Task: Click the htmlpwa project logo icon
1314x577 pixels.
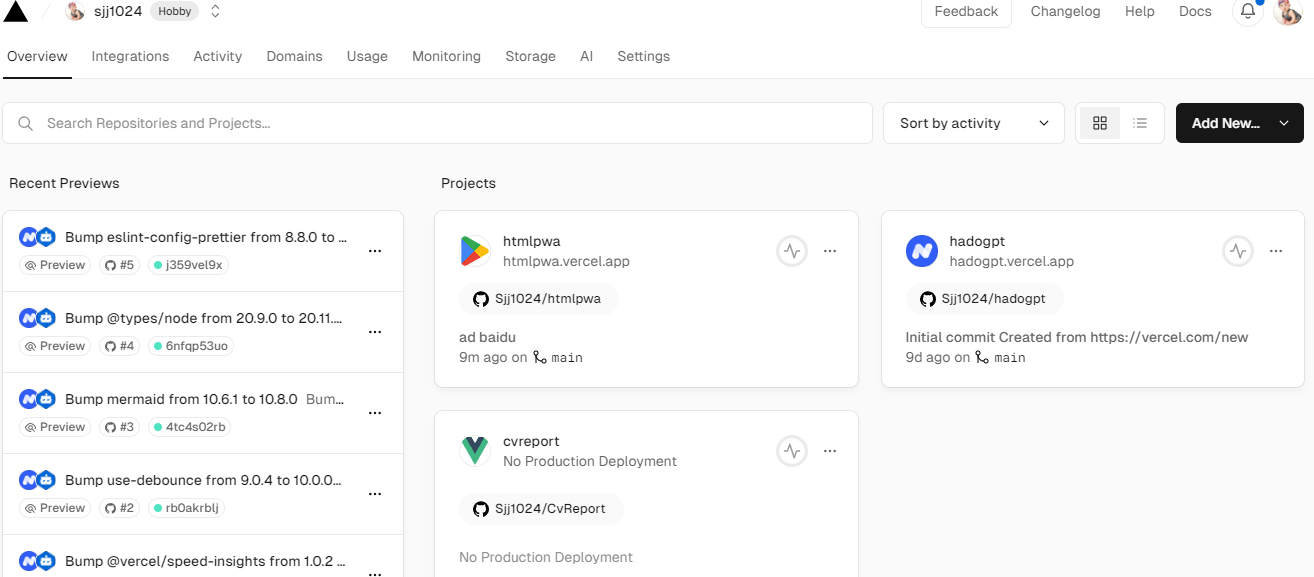Action: coord(475,251)
